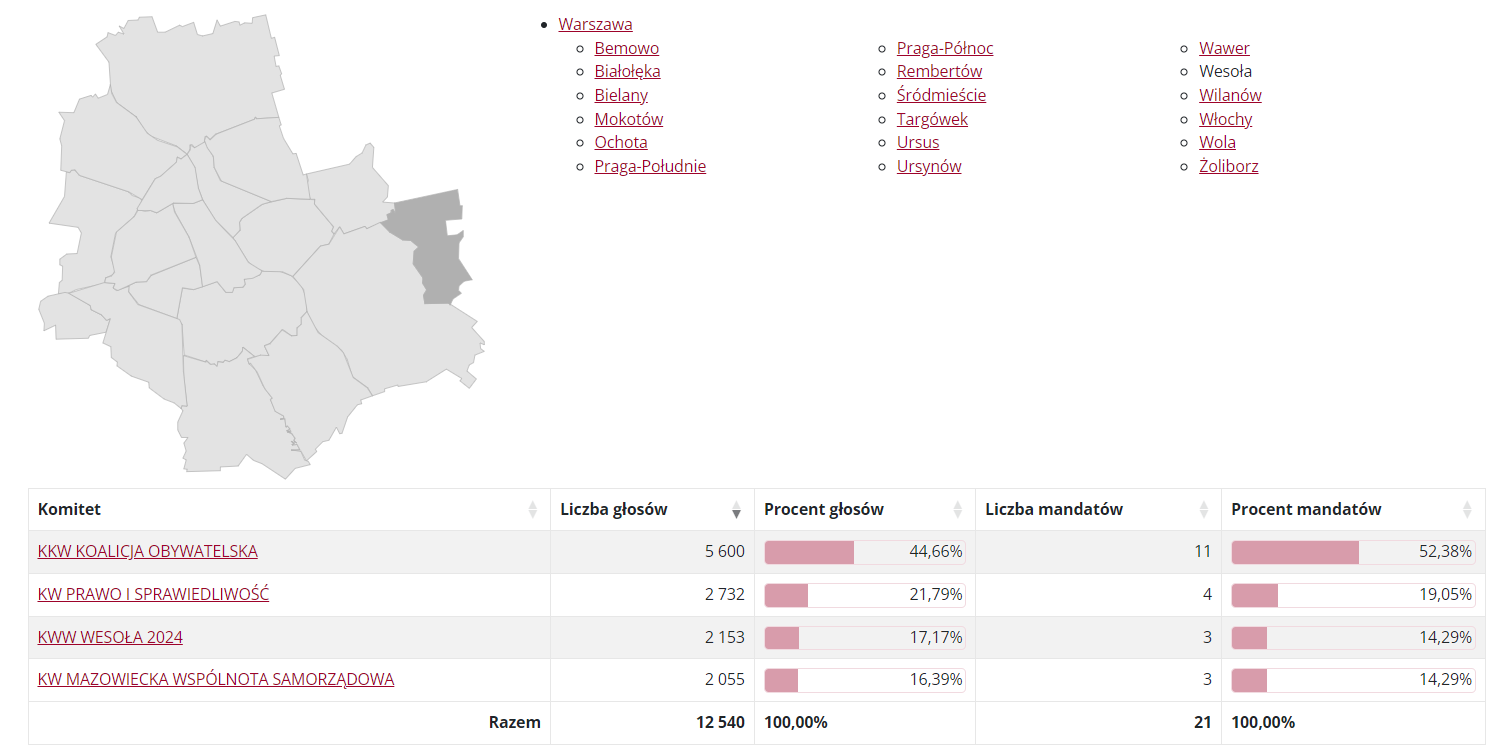
Task: Open KWW Wesoła 2024 committee link
Action: [x=110, y=637]
